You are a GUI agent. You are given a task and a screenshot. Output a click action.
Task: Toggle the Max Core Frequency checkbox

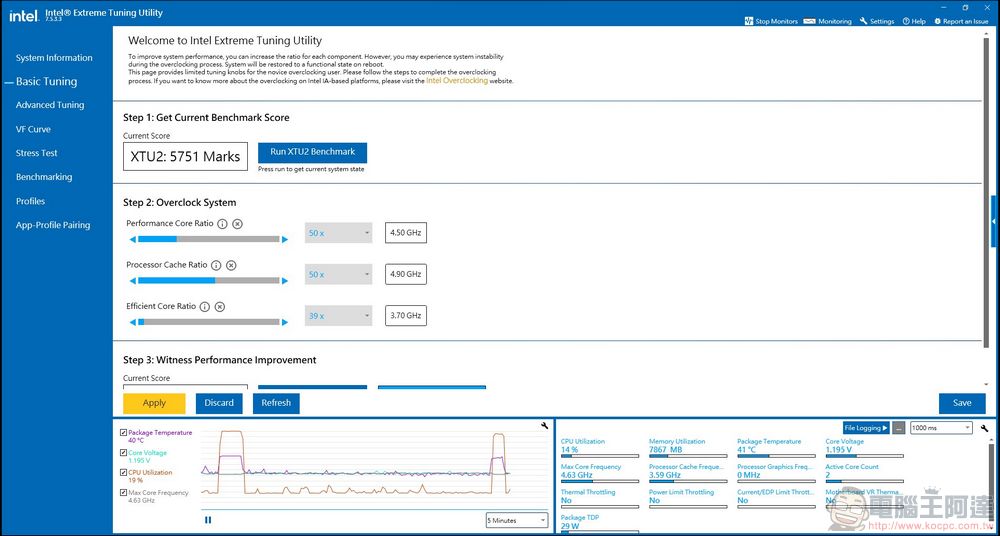(x=124, y=493)
